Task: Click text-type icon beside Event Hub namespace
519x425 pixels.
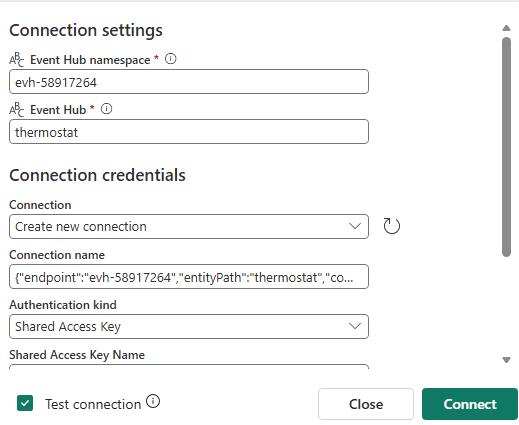Action: point(16,60)
